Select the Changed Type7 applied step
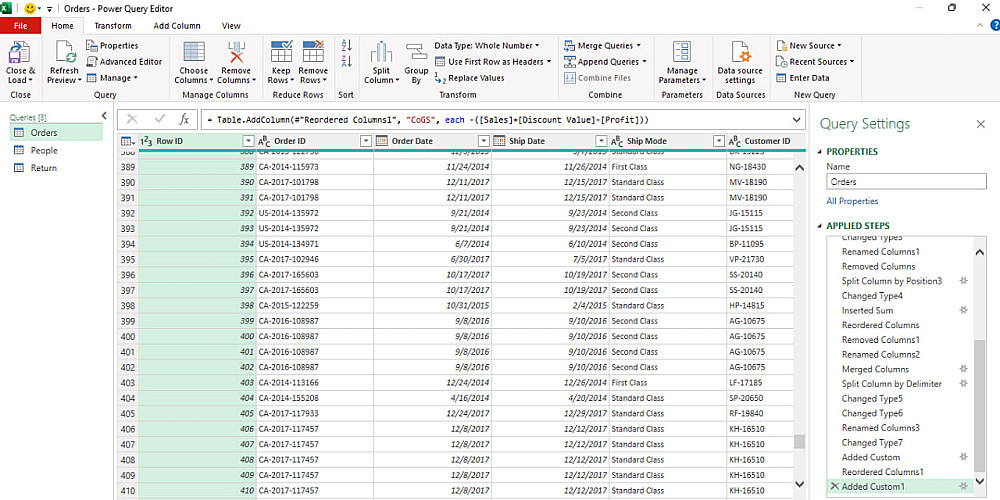This screenshot has height=500, width=1000. pyautogui.click(x=872, y=442)
